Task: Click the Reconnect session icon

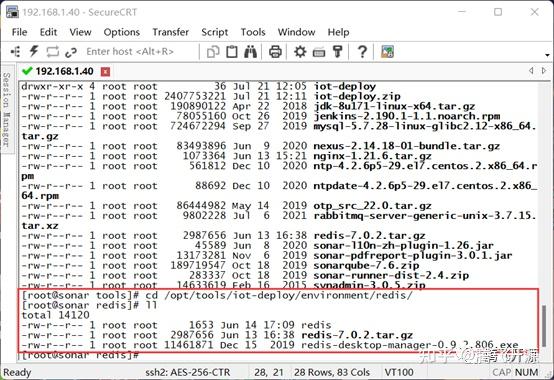Action: click(53, 52)
